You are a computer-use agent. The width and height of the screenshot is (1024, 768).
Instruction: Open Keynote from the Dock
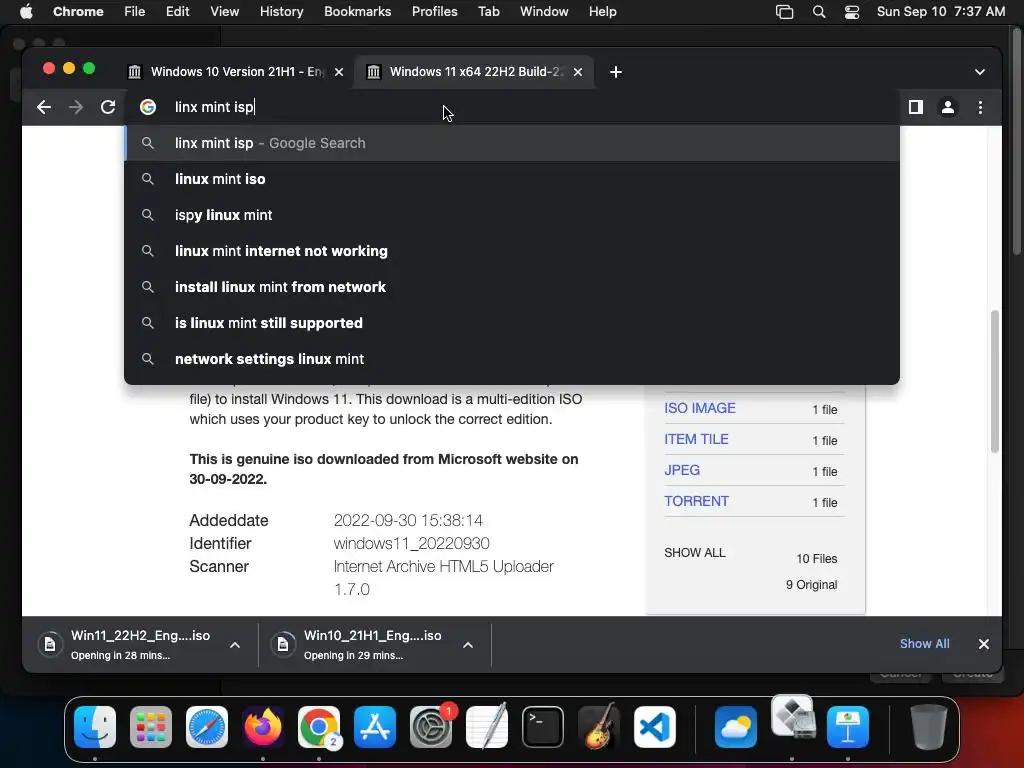pyautogui.click(x=848, y=727)
